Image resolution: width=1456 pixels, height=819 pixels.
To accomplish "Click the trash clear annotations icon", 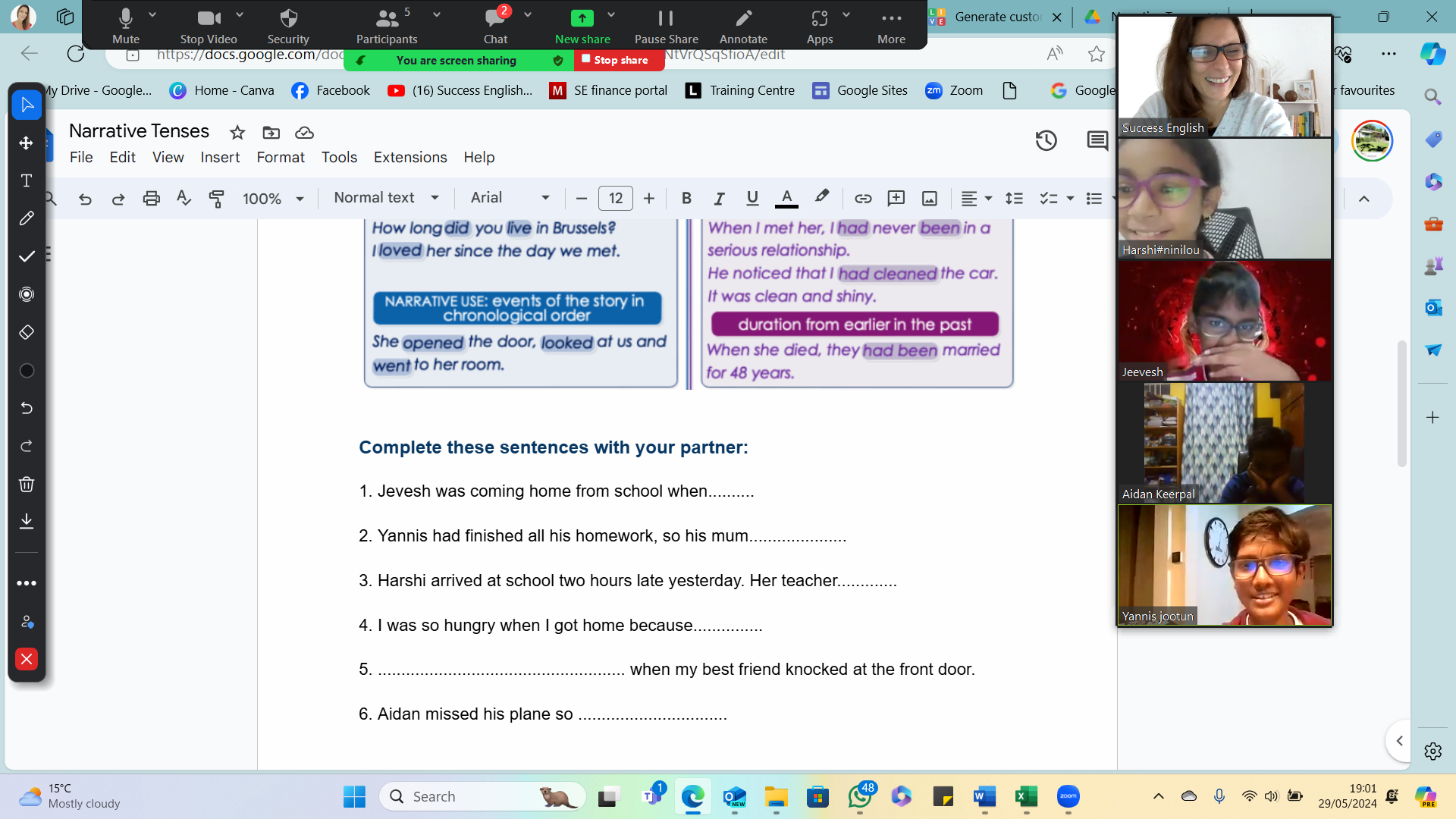I will tap(27, 484).
